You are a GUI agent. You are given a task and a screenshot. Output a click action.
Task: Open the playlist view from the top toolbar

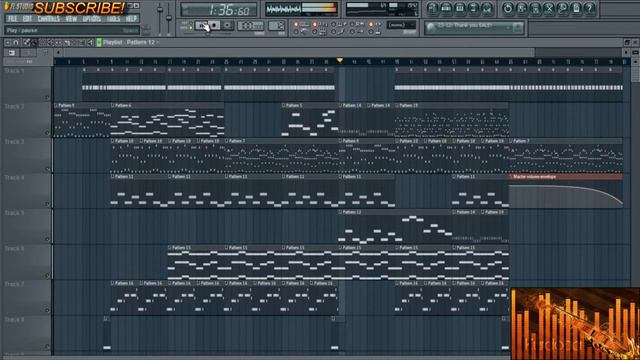pyautogui.click(x=433, y=9)
